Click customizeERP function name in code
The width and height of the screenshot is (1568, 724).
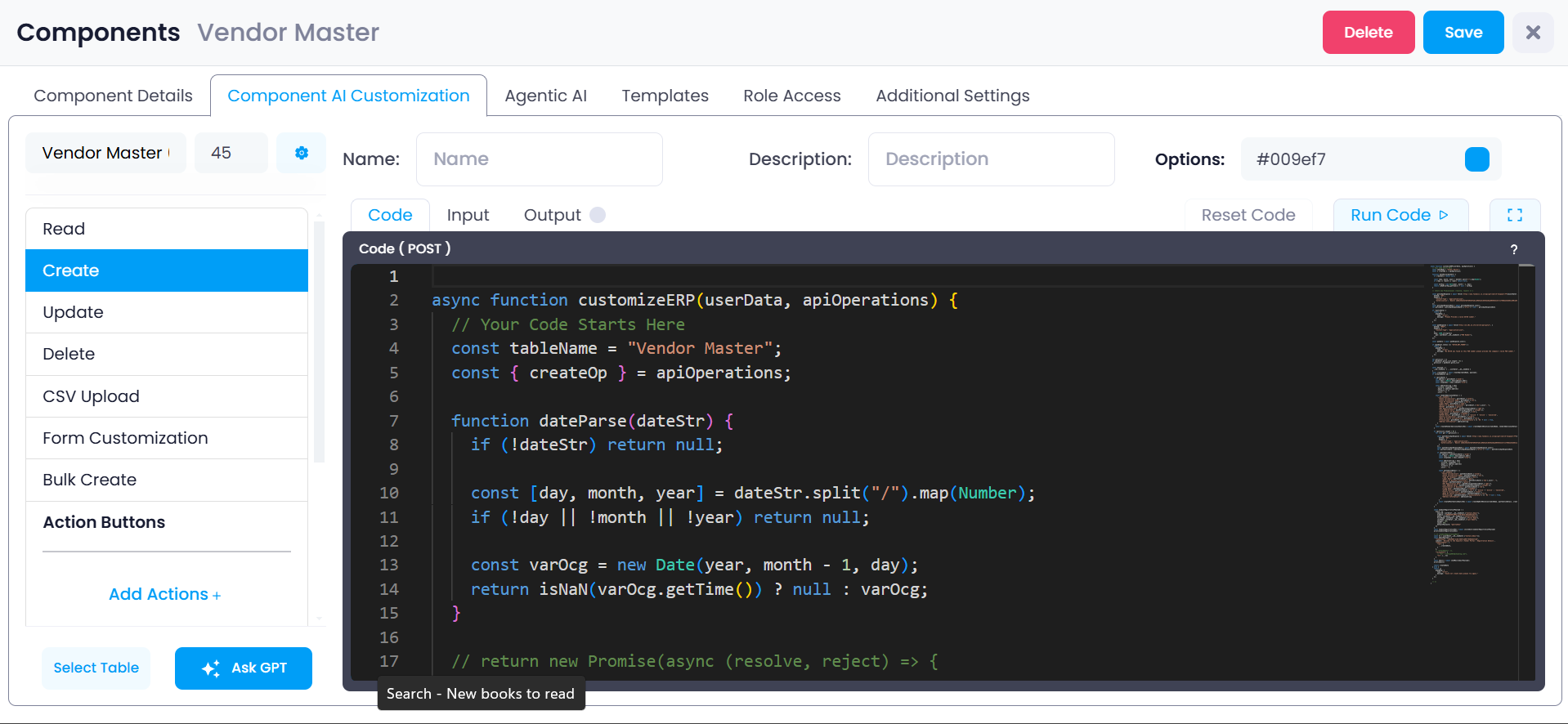point(636,301)
